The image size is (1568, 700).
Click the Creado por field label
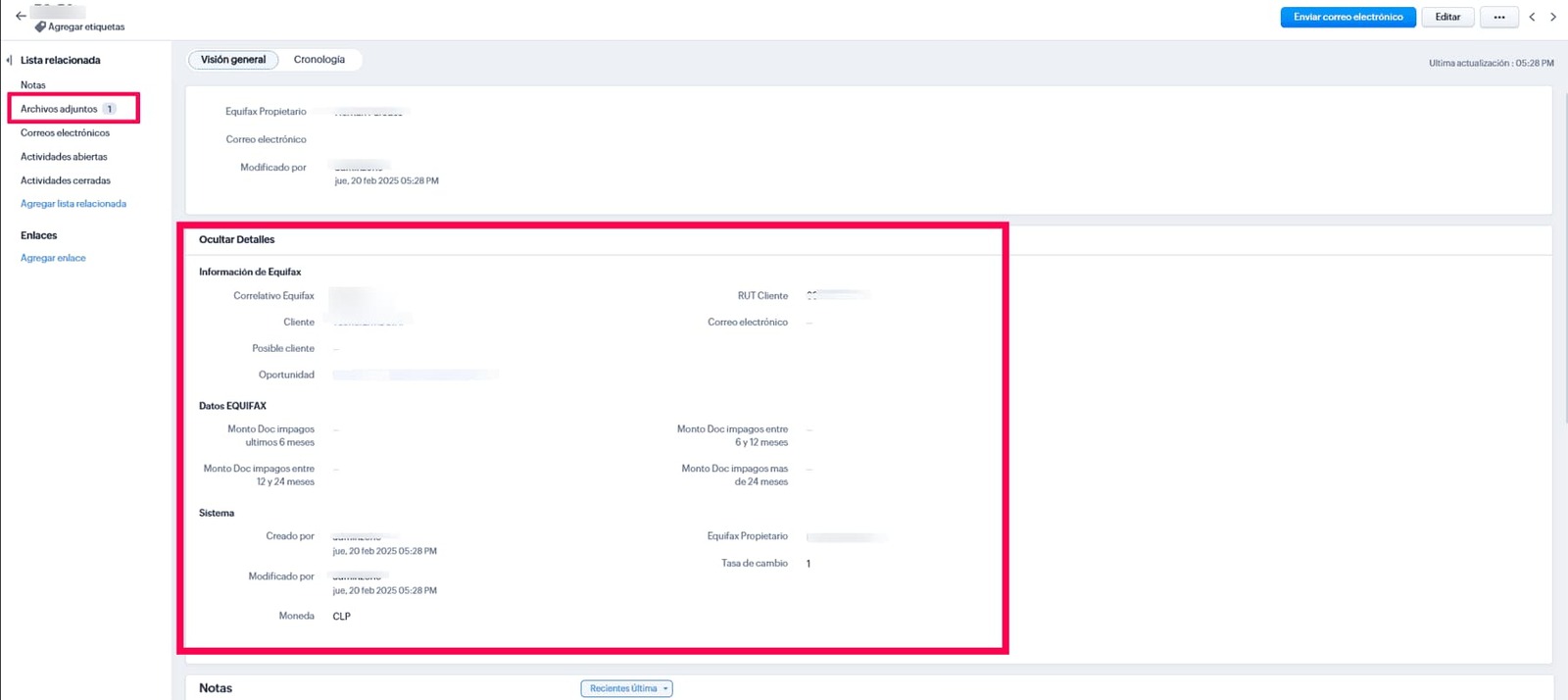(290, 536)
